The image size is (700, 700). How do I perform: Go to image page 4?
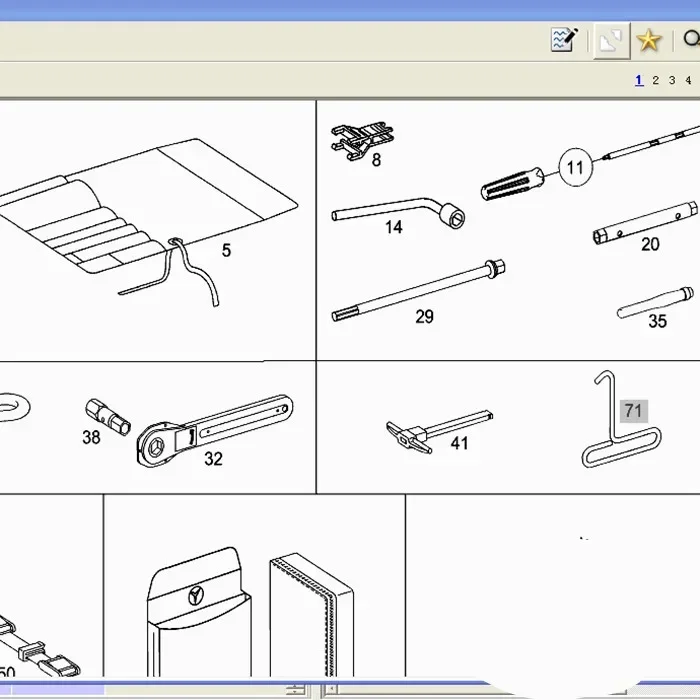[688, 80]
